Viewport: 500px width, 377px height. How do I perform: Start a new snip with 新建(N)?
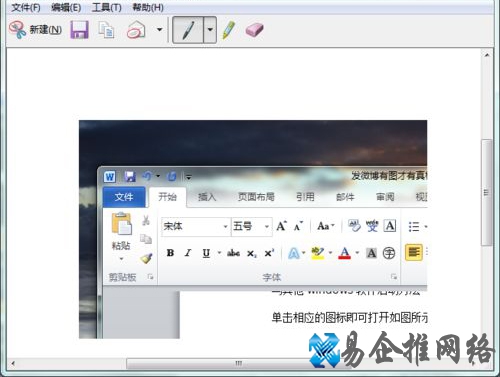point(35,30)
